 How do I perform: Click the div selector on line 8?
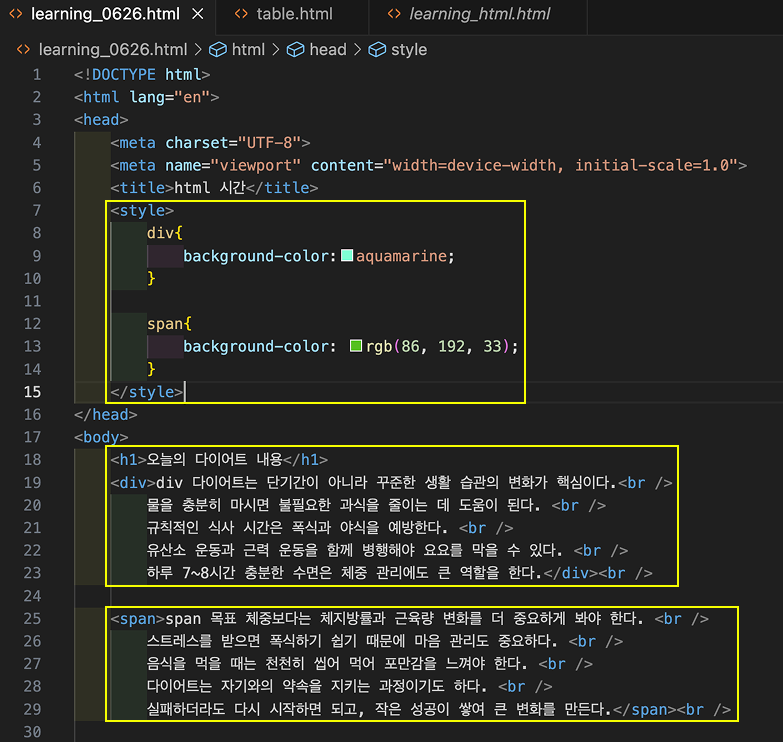160,233
